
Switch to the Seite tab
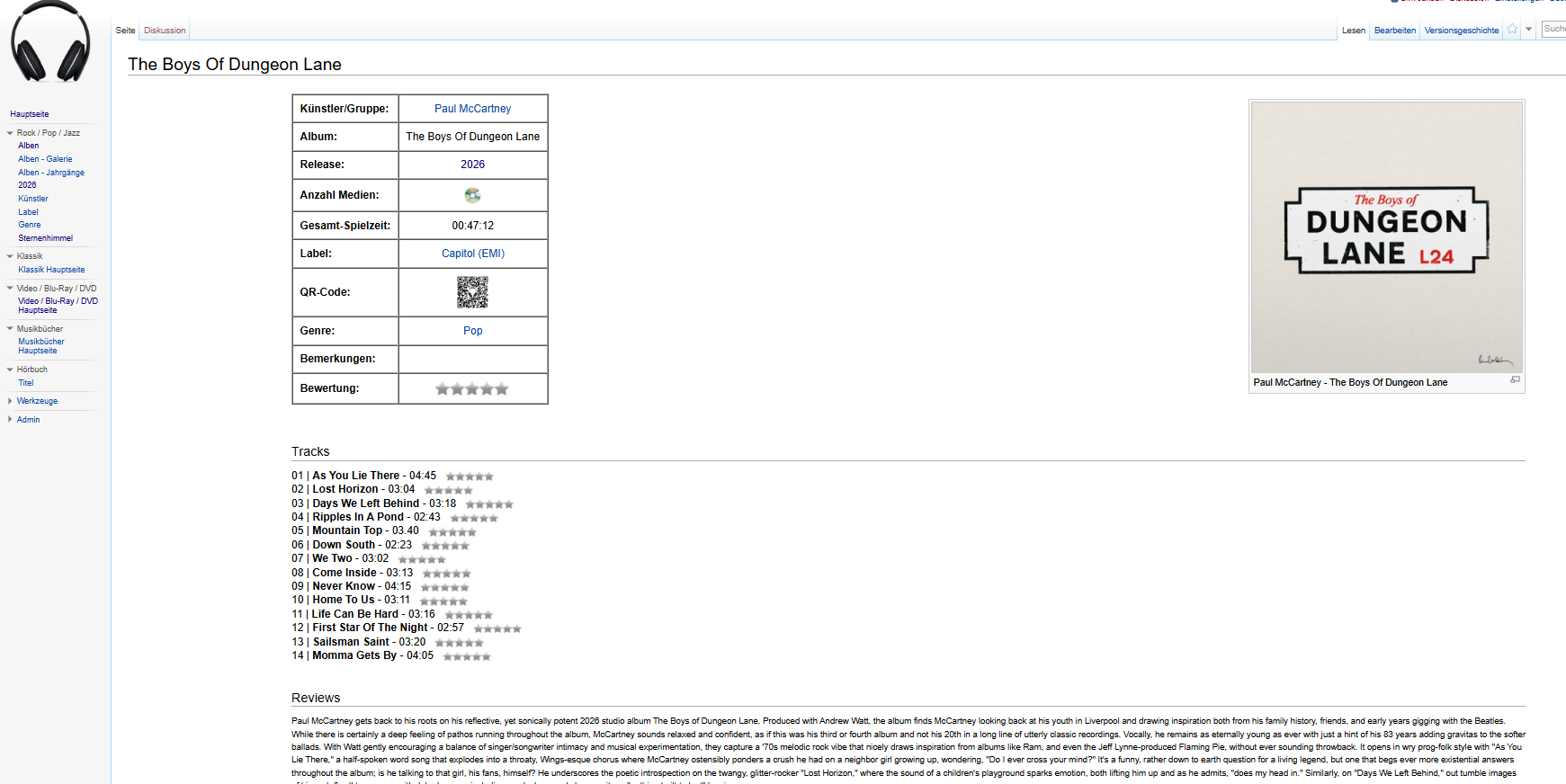pos(125,31)
